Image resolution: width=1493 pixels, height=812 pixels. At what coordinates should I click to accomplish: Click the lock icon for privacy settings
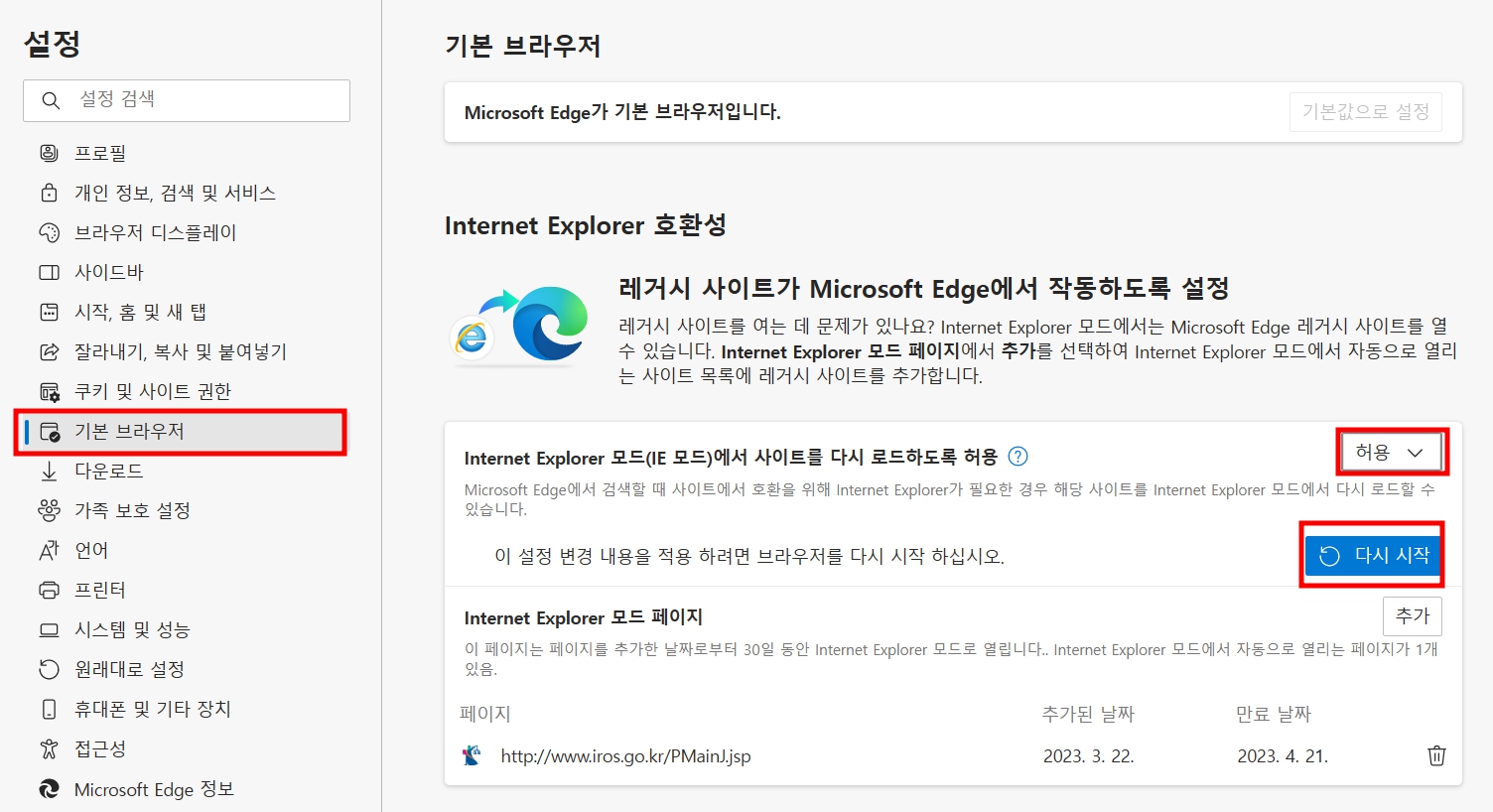(x=49, y=193)
